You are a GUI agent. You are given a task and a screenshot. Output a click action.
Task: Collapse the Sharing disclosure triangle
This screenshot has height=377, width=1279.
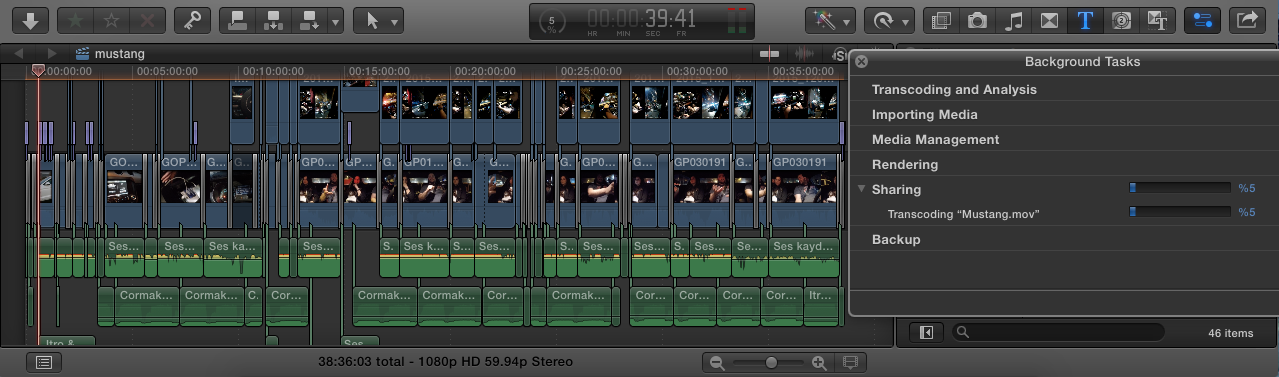[862, 189]
